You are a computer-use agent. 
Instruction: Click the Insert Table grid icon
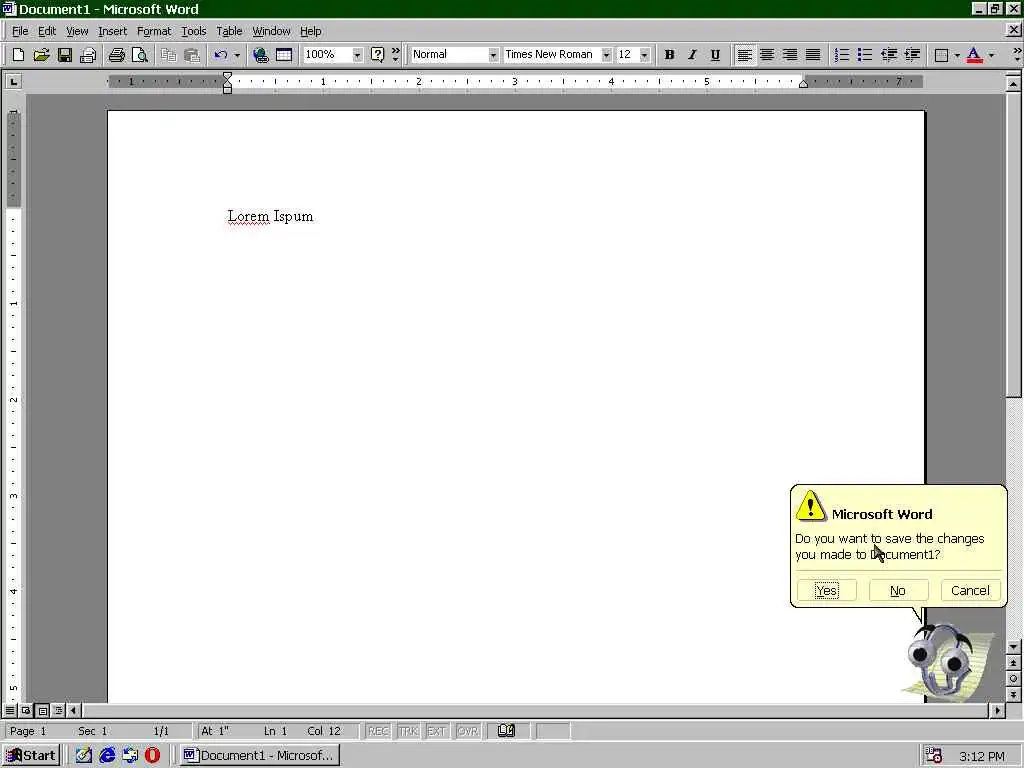(x=283, y=55)
